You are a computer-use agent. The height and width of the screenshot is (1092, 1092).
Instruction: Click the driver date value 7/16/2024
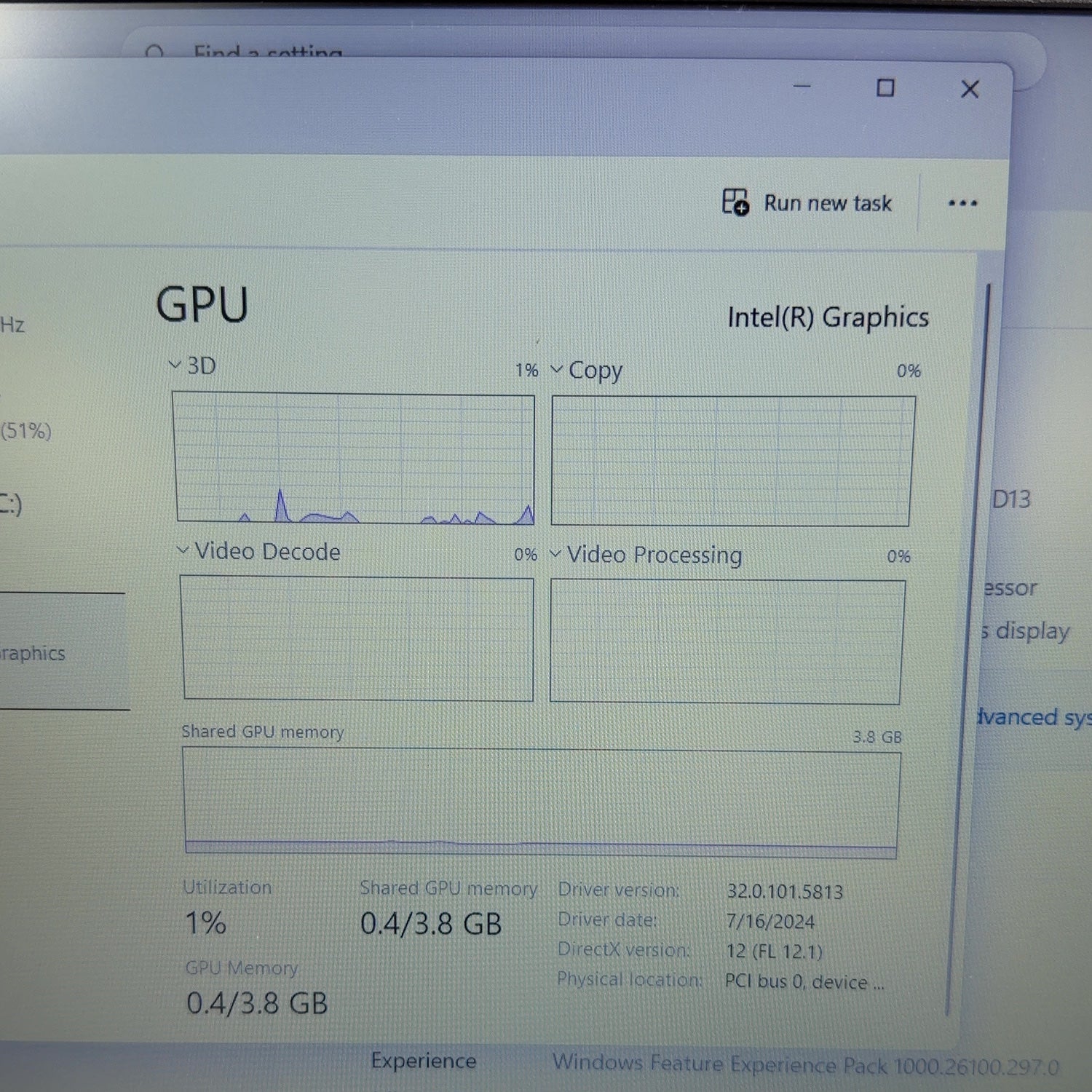[x=770, y=922]
